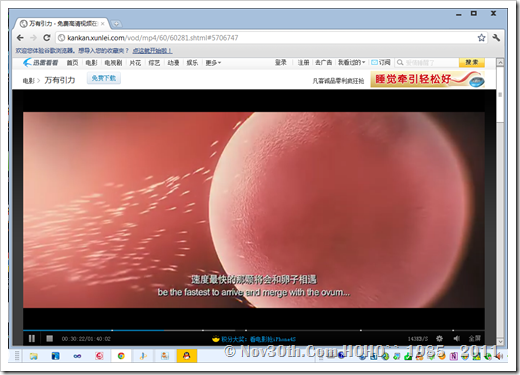Open 电影 in the top navigation bar

point(91,63)
